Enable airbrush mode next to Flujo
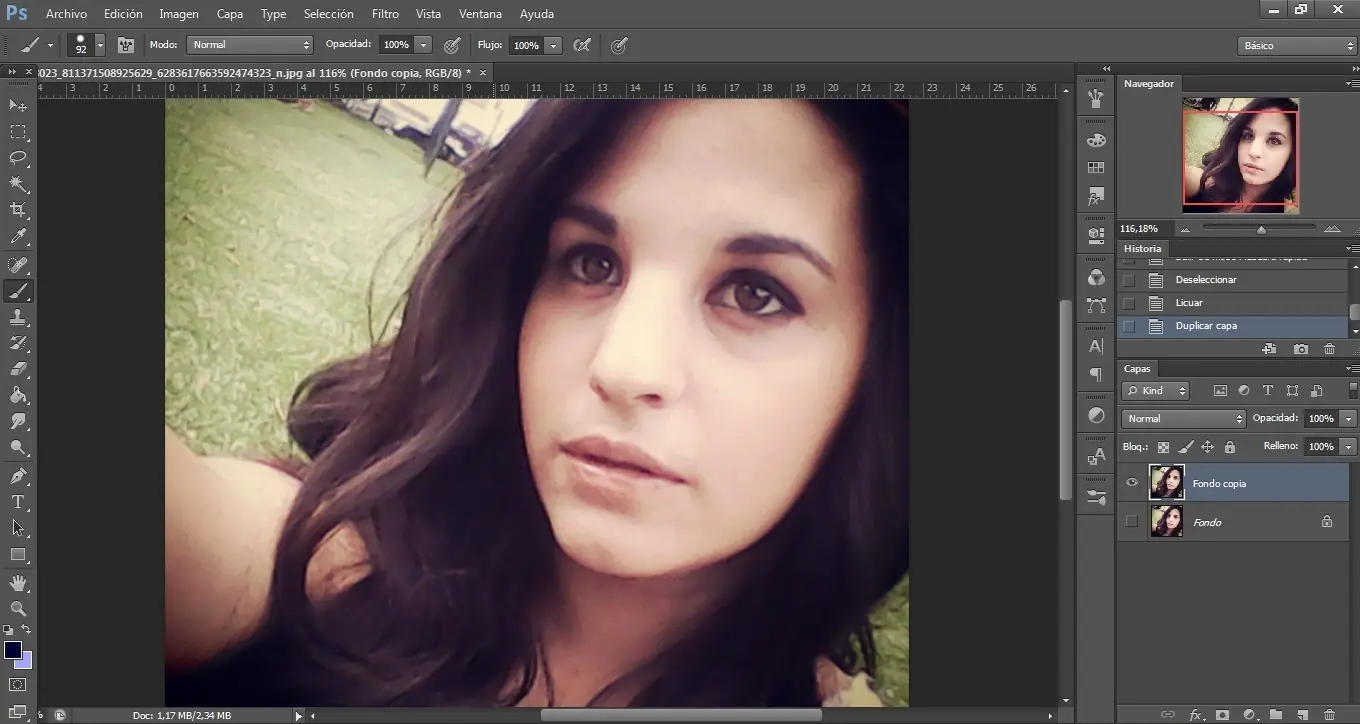Screen dimensions: 1360x724 581,45
